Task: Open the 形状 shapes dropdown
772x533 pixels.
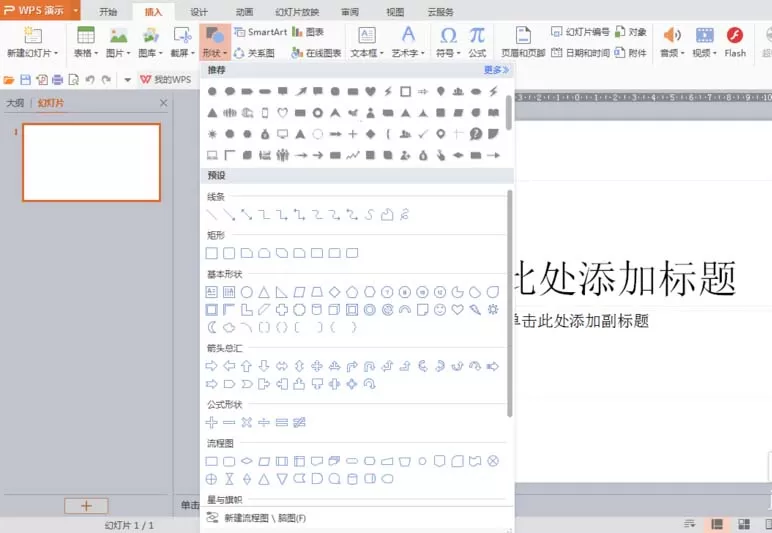Action: click(x=215, y=42)
